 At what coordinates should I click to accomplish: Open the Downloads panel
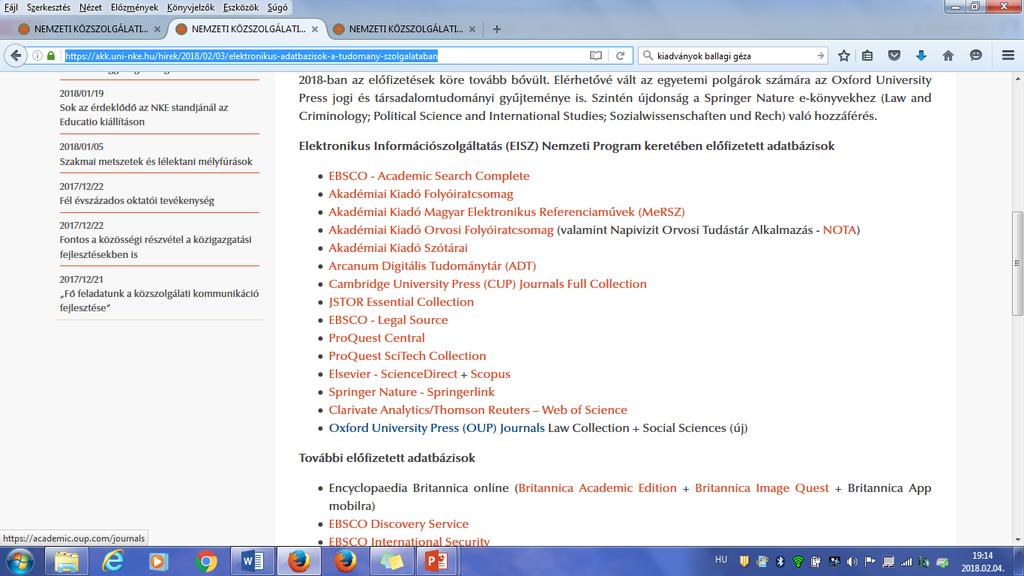click(921, 56)
